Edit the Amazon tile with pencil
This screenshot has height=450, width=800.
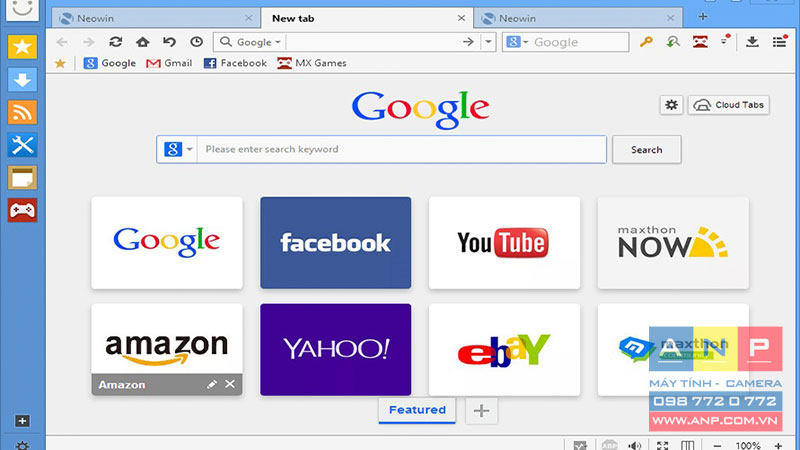coord(212,384)
